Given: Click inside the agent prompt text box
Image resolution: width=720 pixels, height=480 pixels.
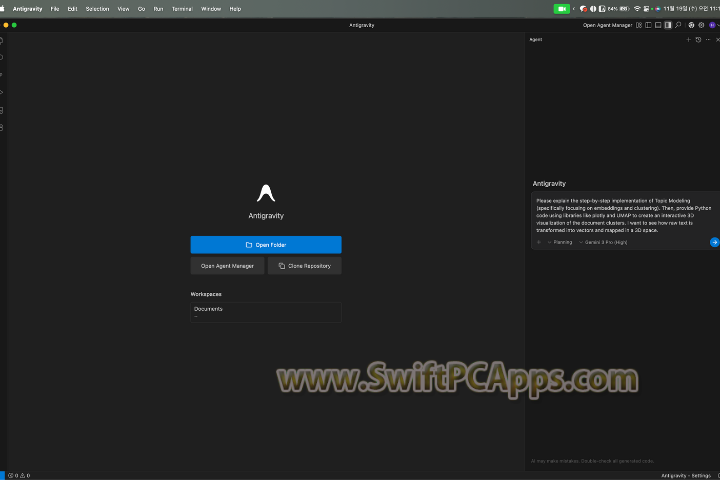Looking at the screenshot, I should pyautogui.click(x=623, y=215).
